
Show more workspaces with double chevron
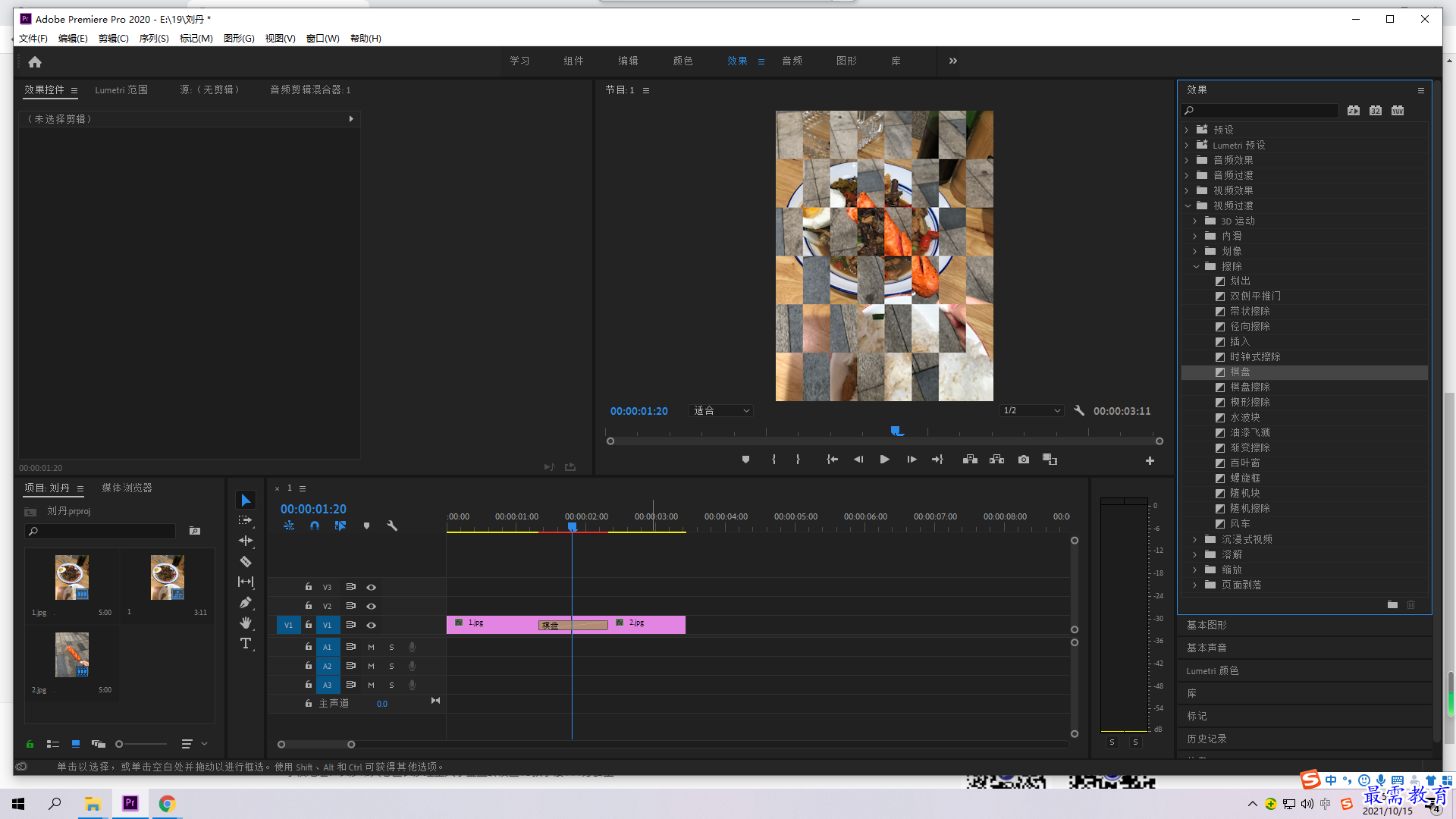pyautogui.click(x=952, y=61)
